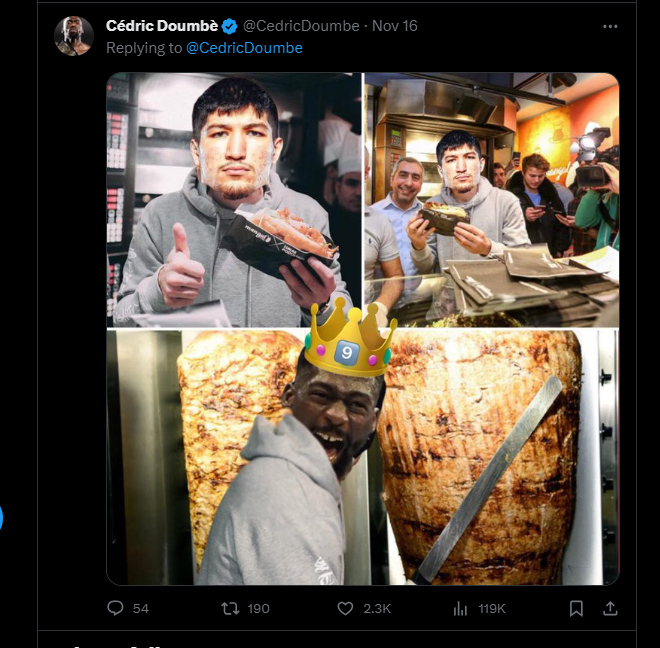The width and height of the screenshot is (660, 648).
Task: Open Cédric Doumbè's profile avatar
Action: [73, 36]
